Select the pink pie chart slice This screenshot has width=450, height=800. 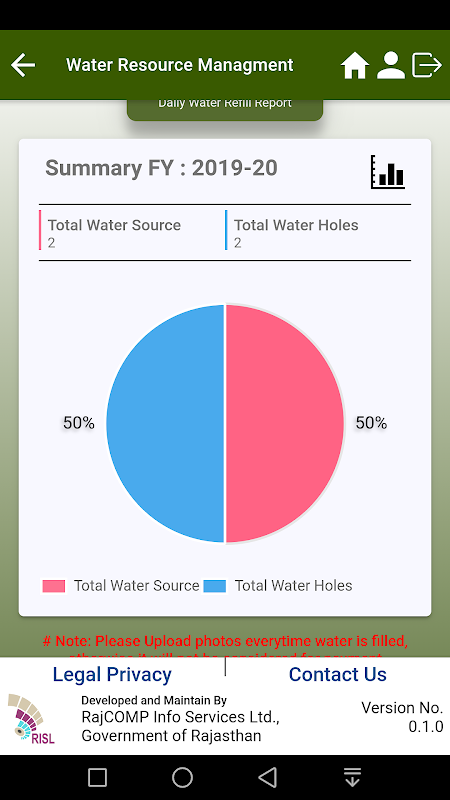click(284, 423)
